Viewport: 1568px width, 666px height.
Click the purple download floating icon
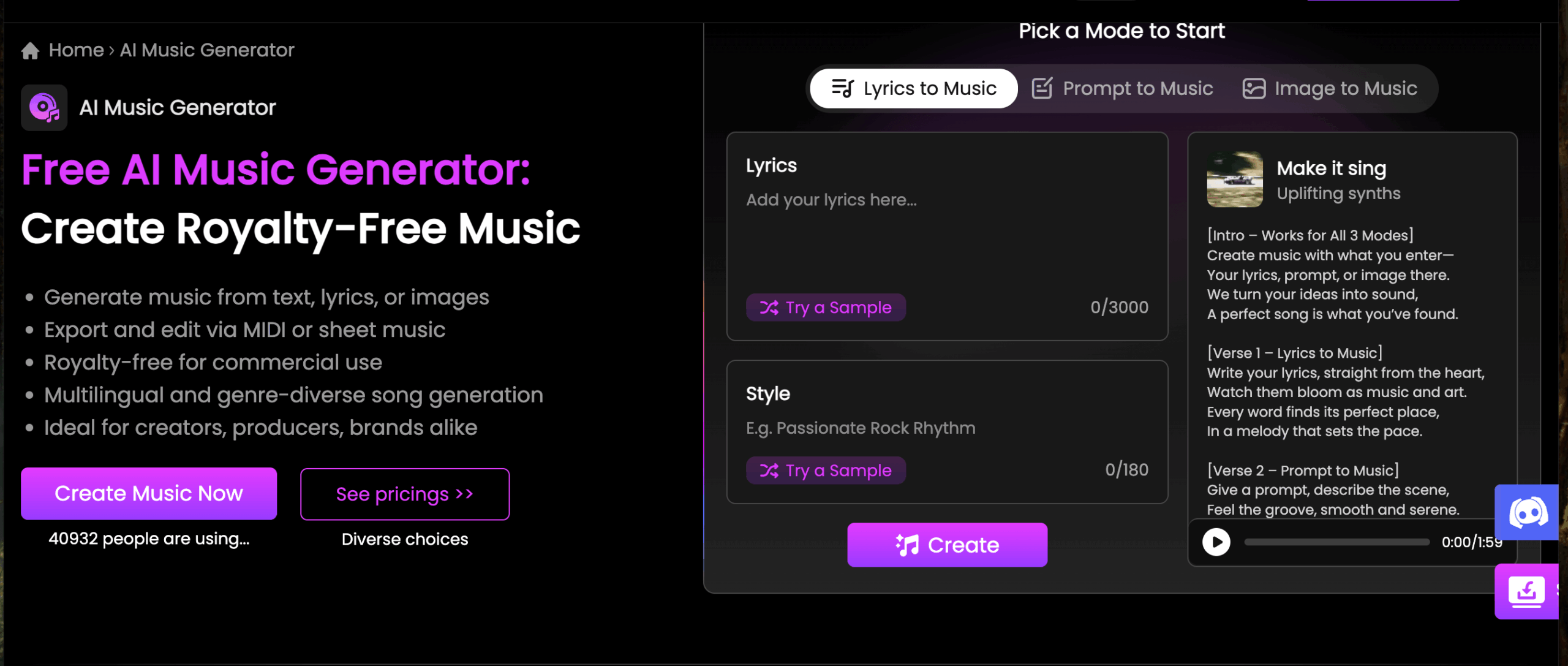(x=1526, y=591)
